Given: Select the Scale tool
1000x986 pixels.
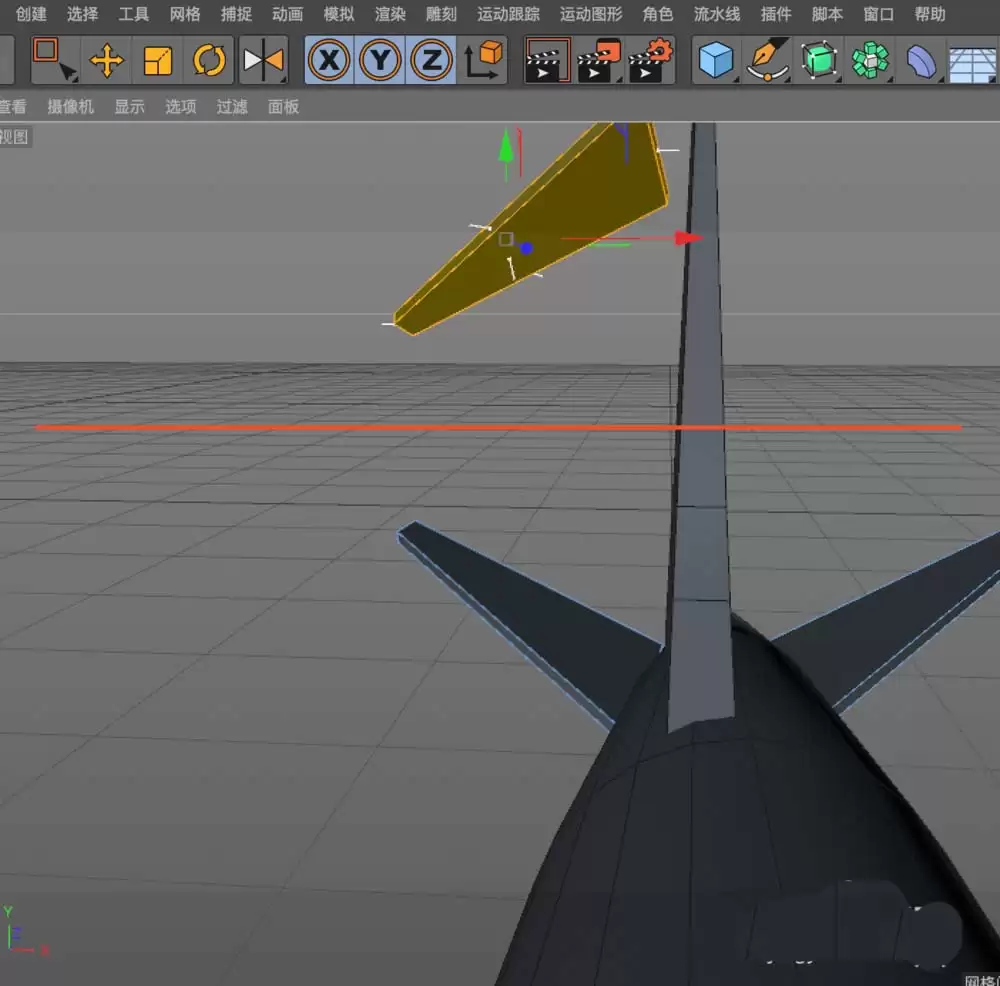Looking at the screenshot, I should pos(158,60).
